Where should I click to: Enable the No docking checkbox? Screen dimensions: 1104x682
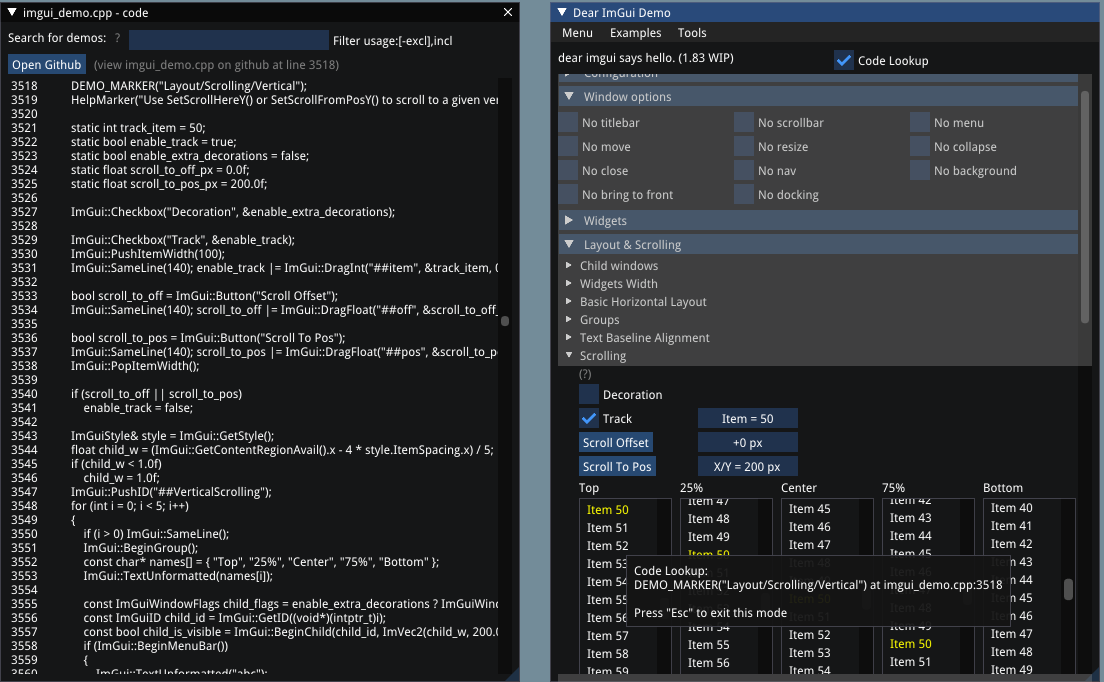(744, 194)
